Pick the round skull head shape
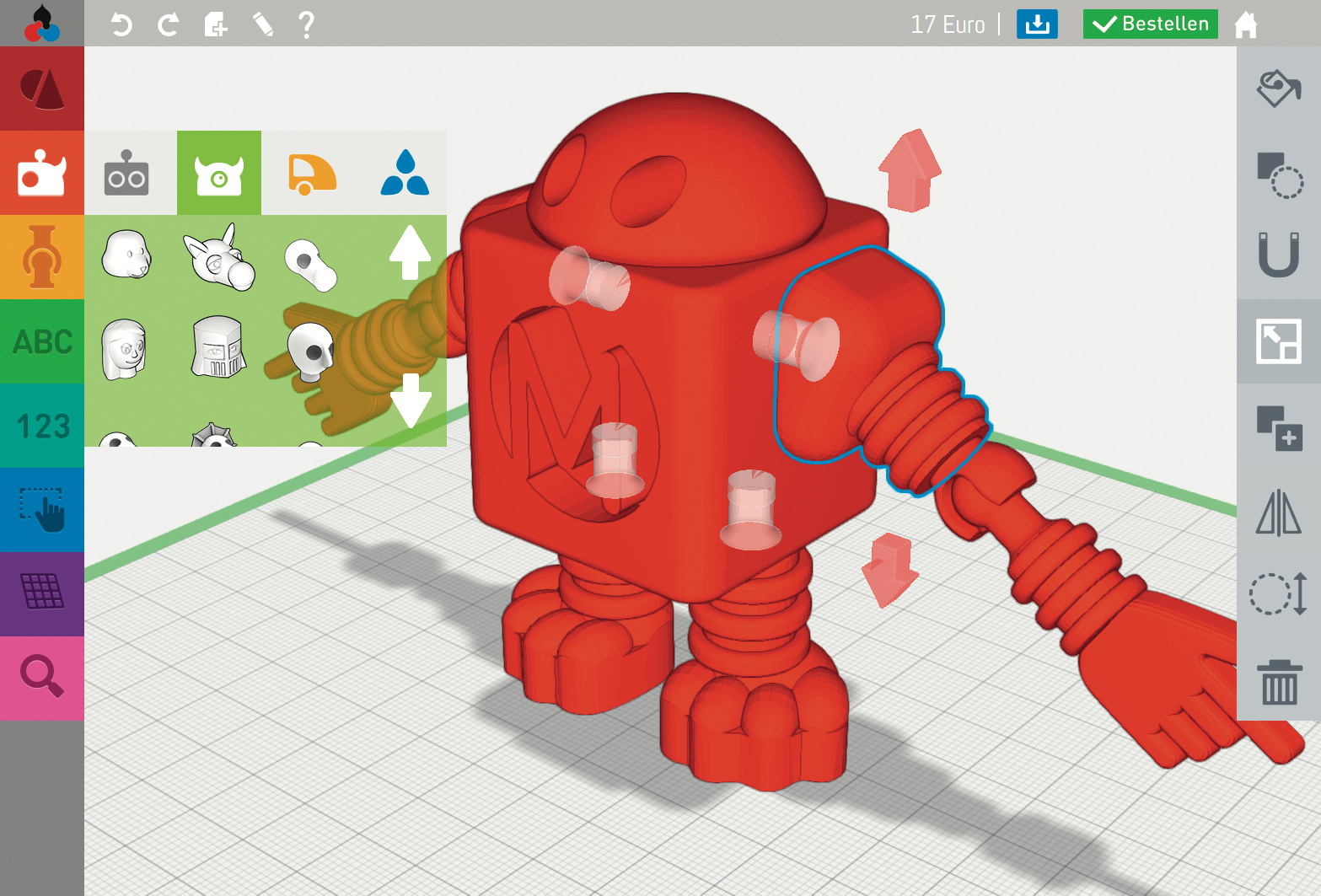The height and width of the screenshot is (896, 1321). click(x=311, y=352)
